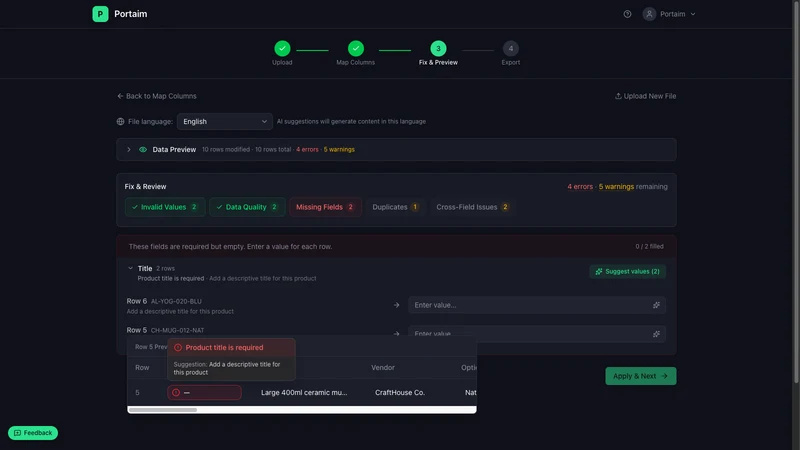The height and width of the screenshot is (450, 800).
Task: Click Apply & Next button
Action: (x=641, y=376)
